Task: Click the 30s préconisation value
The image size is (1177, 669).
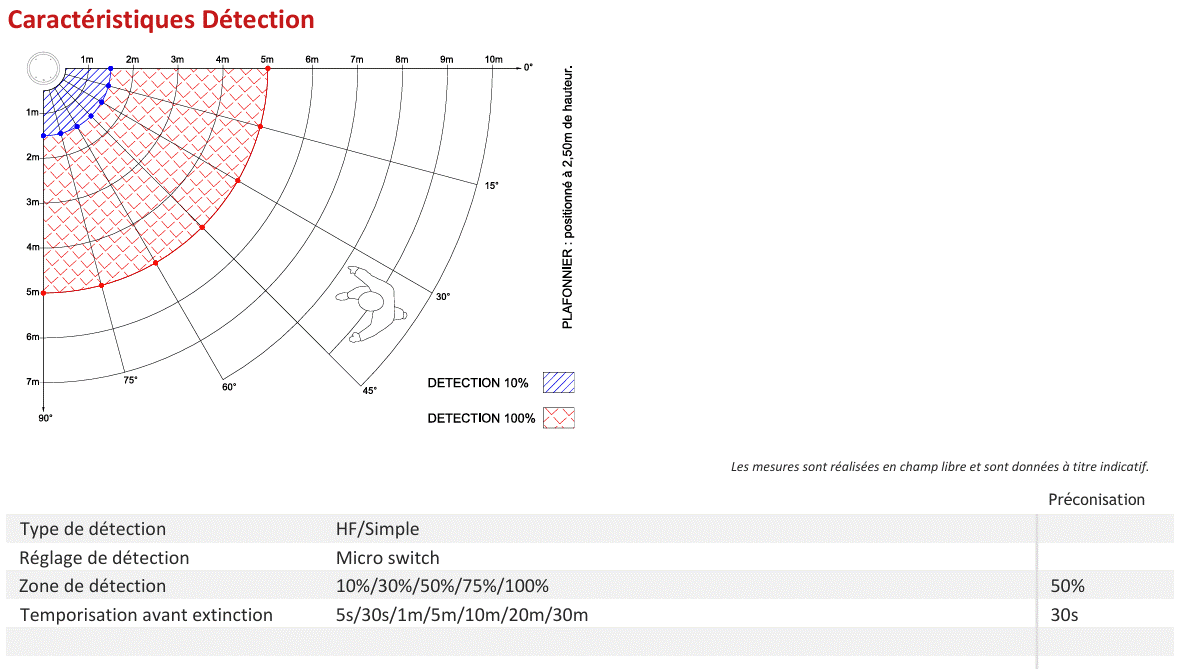Action: tap(1064, 615)
